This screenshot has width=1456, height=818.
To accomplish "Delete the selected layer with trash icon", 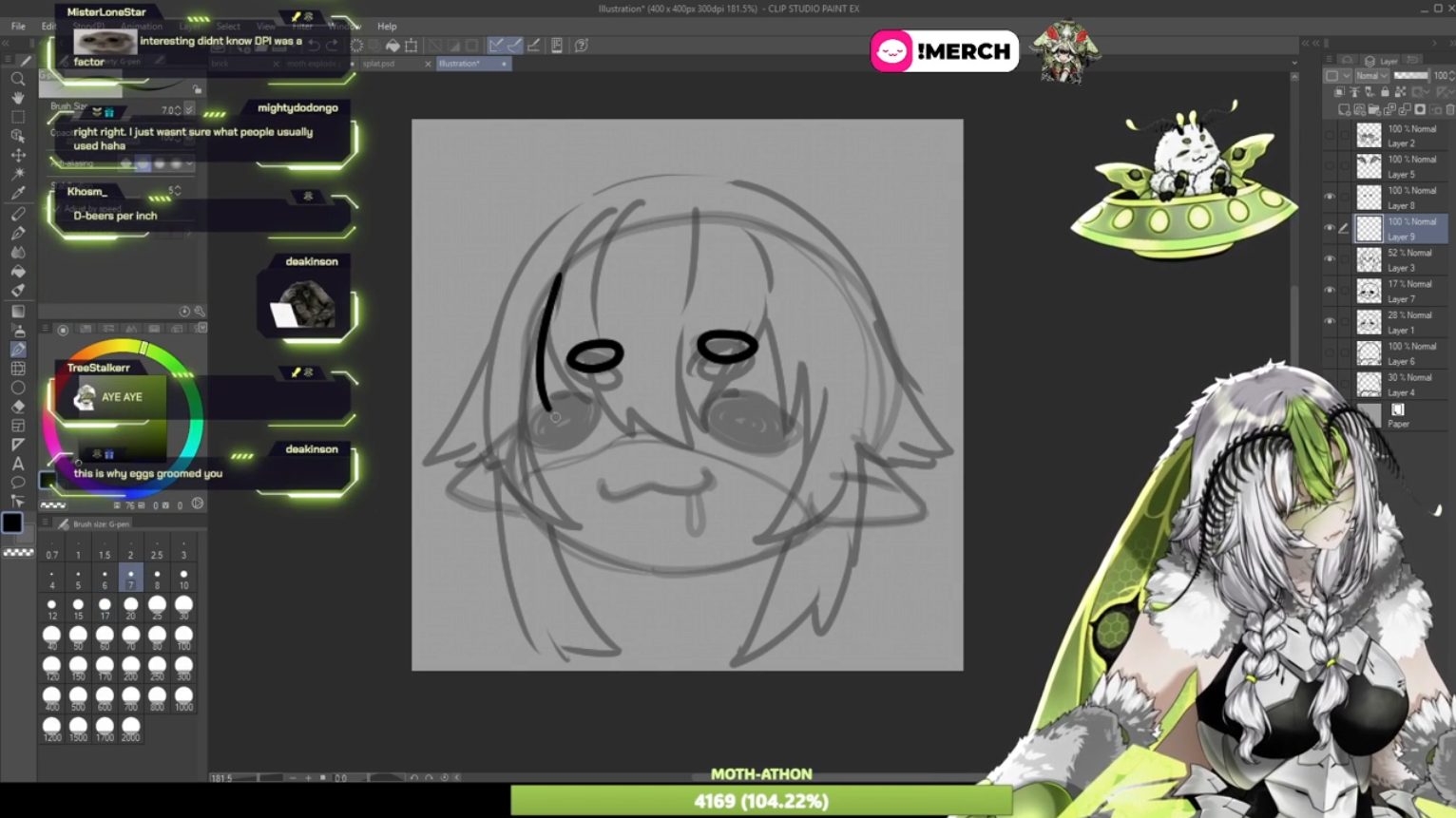I will click(1449, 109).
